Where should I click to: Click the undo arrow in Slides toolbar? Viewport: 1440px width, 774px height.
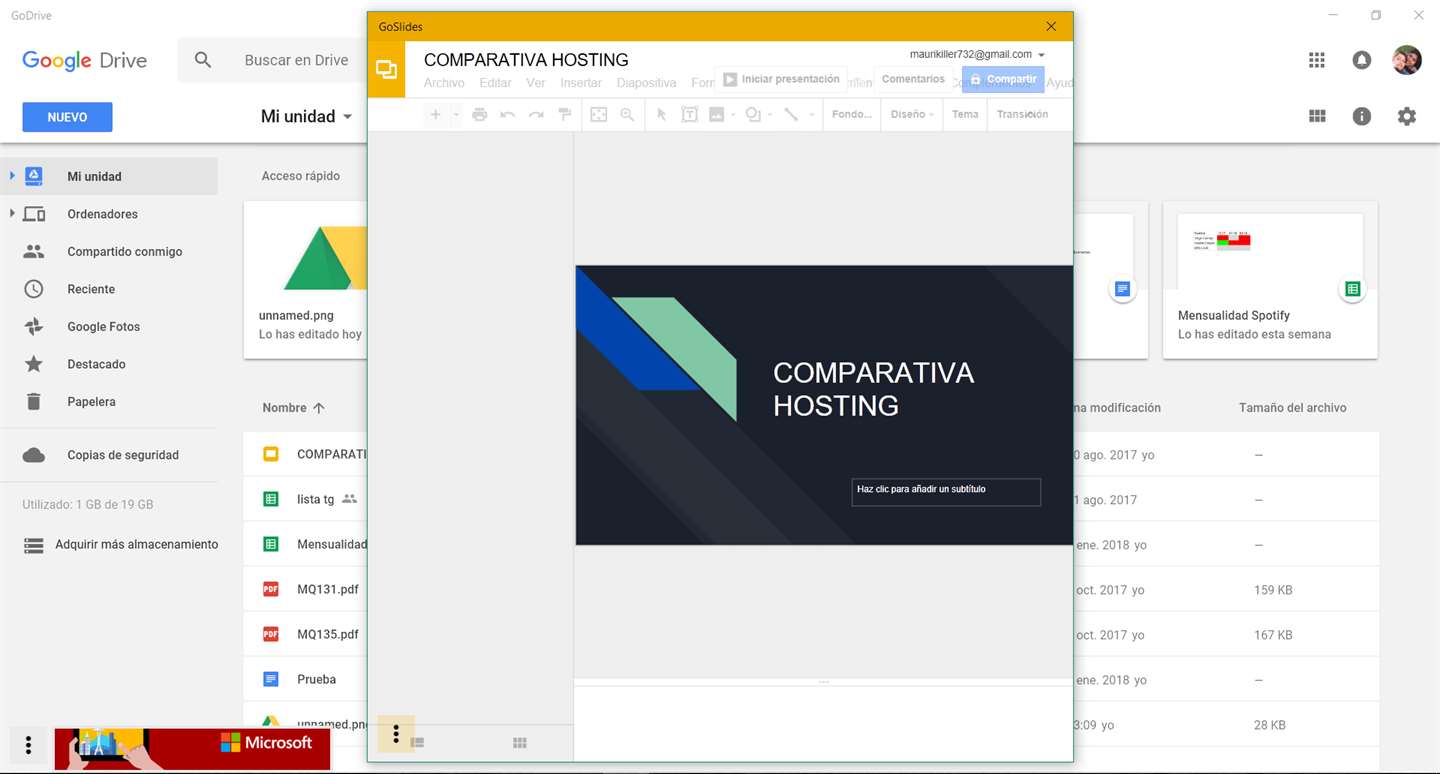pyautogui.click(x=508, y=115)
